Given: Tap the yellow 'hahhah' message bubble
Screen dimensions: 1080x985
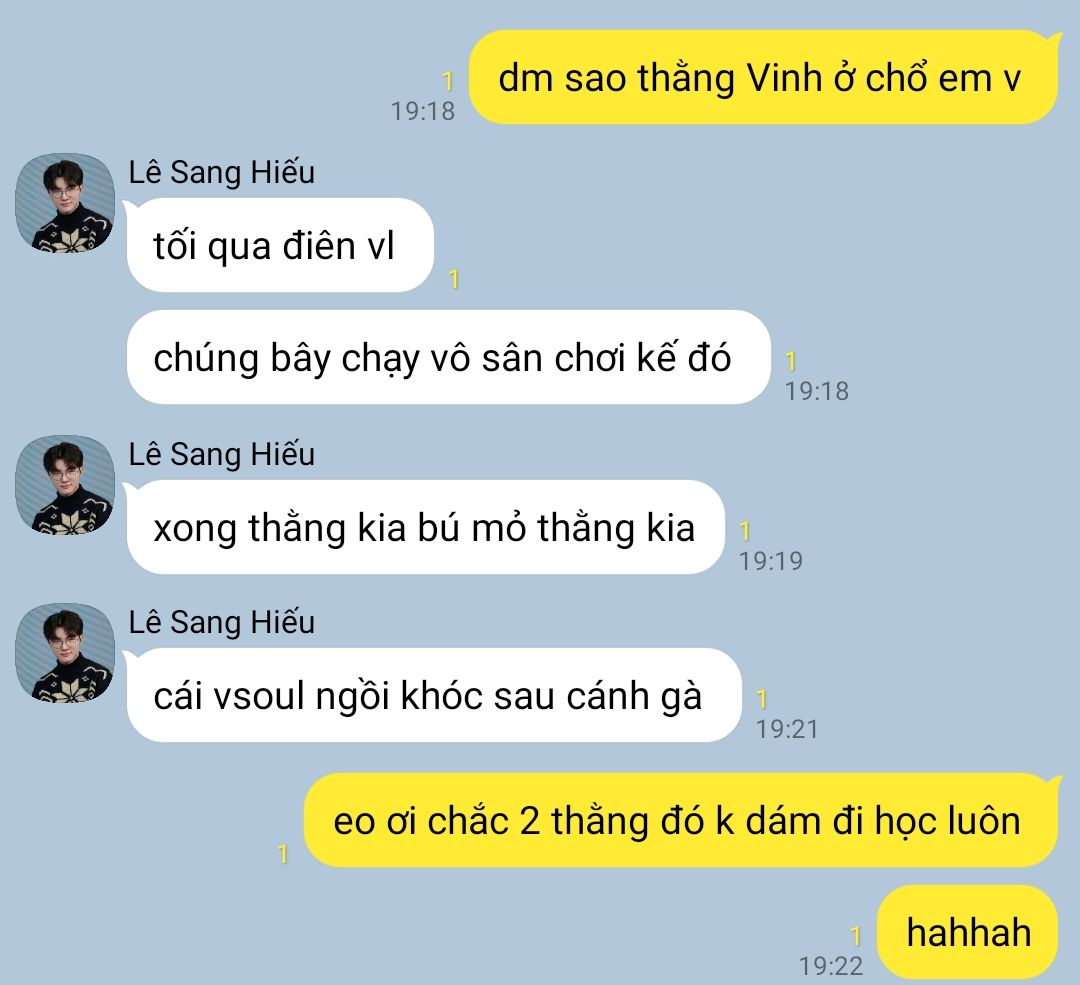Looking at the screenshot, I should (967, 932).
